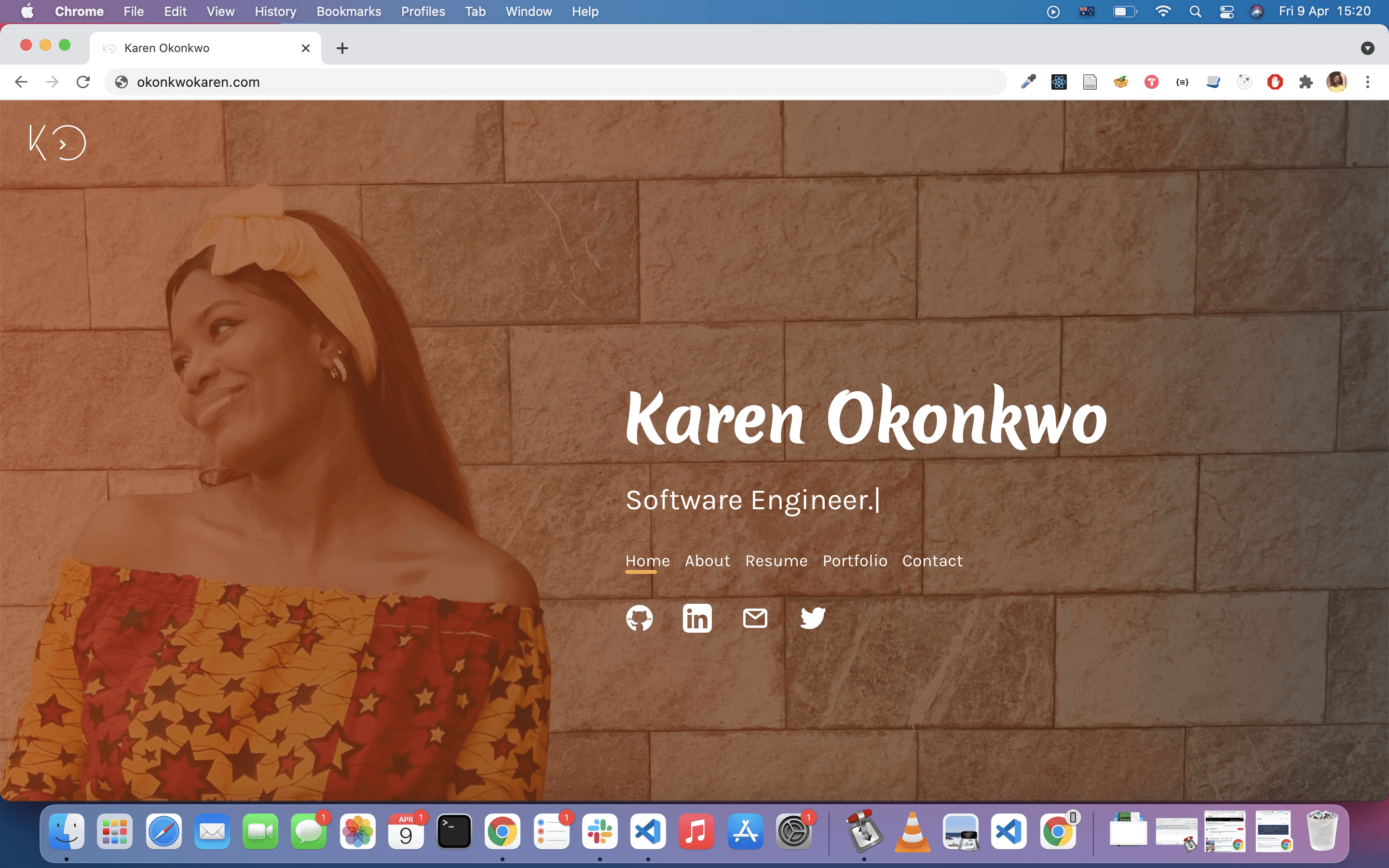Open the Chrome three-dot menu

point(1368,82)
